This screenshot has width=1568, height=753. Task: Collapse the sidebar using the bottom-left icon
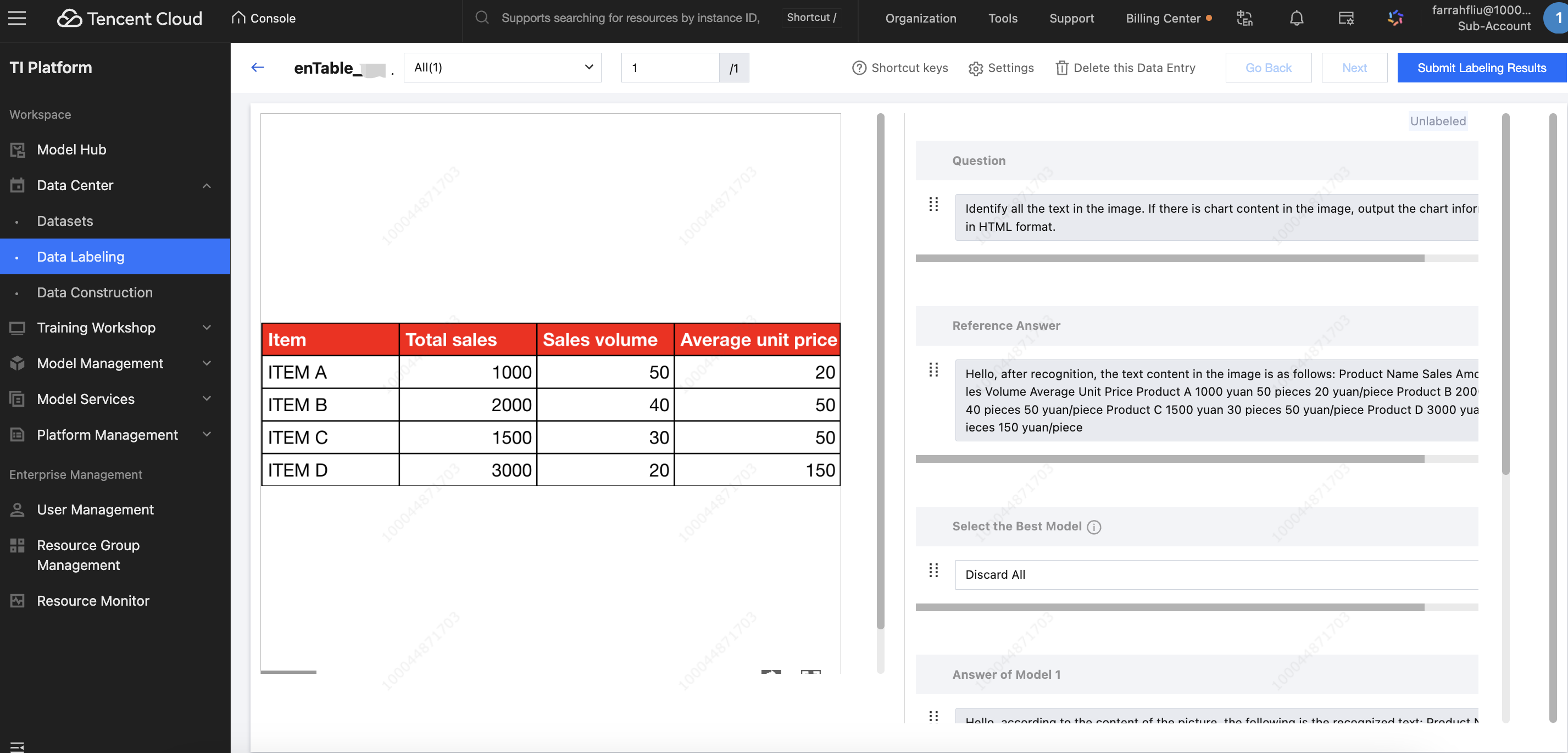(x=17, y=746)
